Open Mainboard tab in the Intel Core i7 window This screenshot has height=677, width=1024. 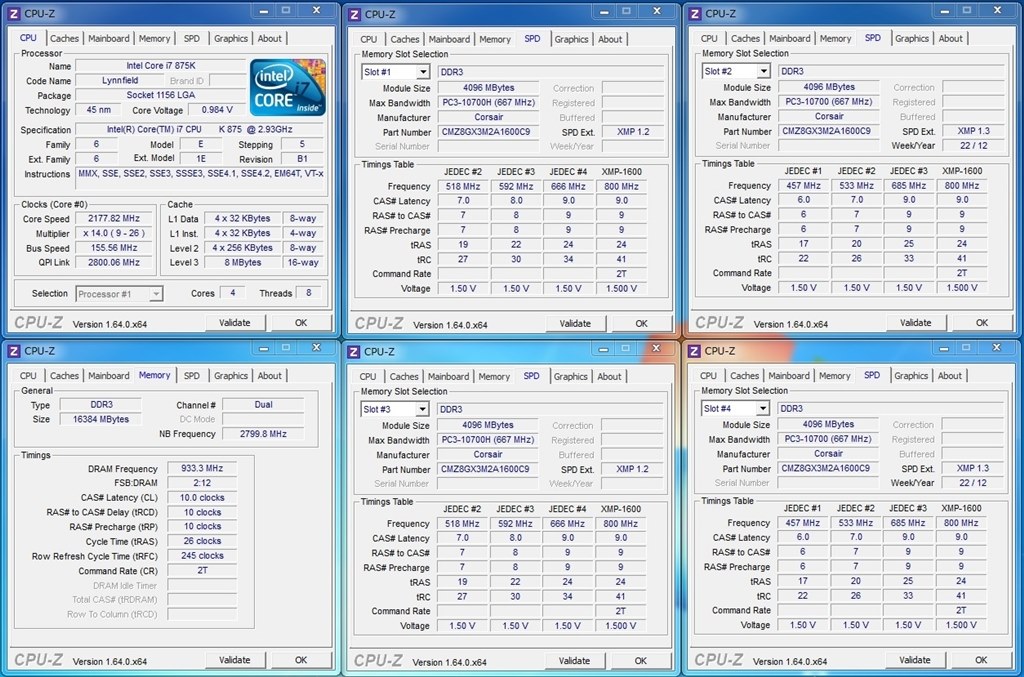tap(108, 39)
